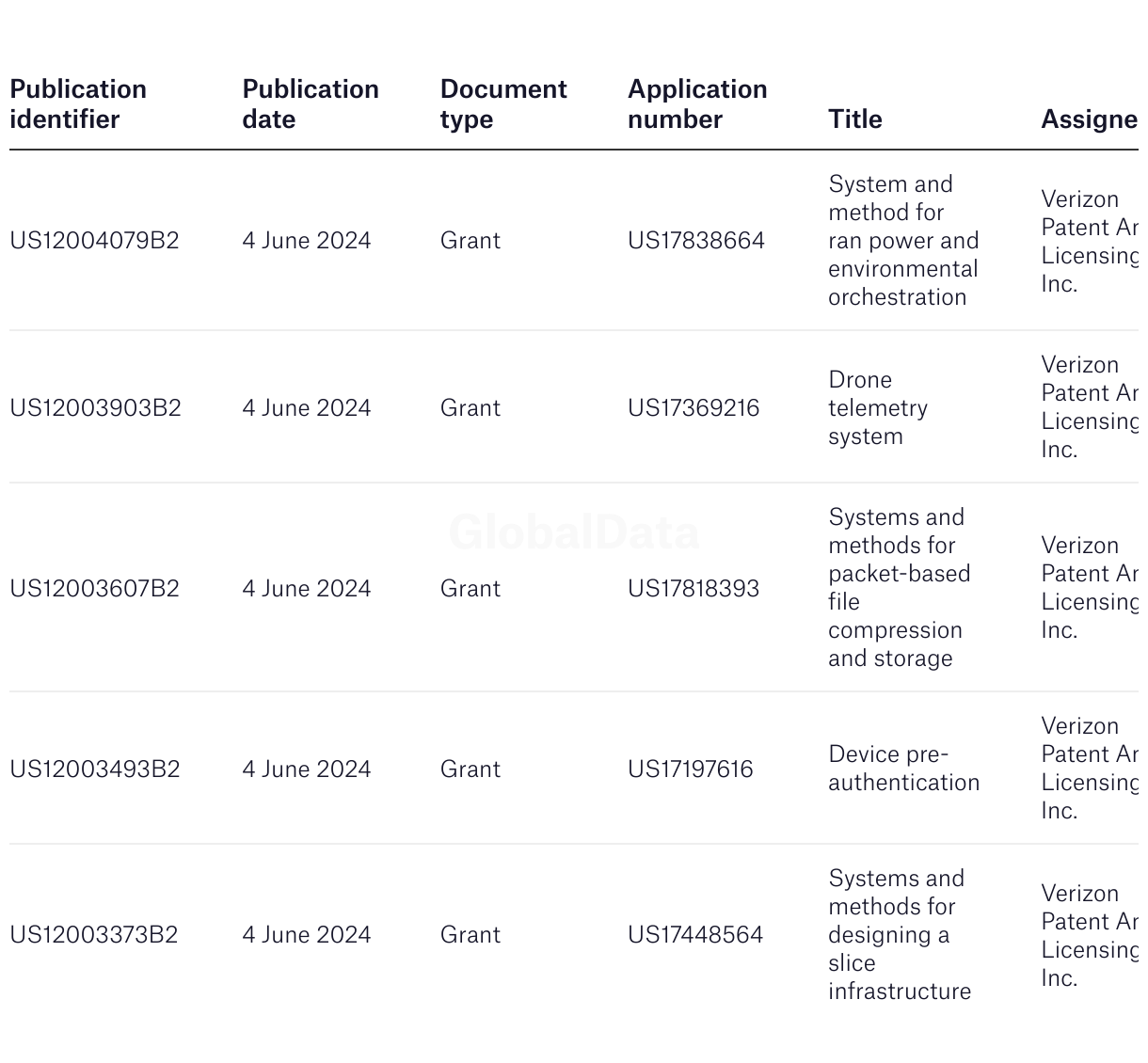Screen dimensions: 1148x1063
Task: Click the Application number column header
Action: coord(697,104)
